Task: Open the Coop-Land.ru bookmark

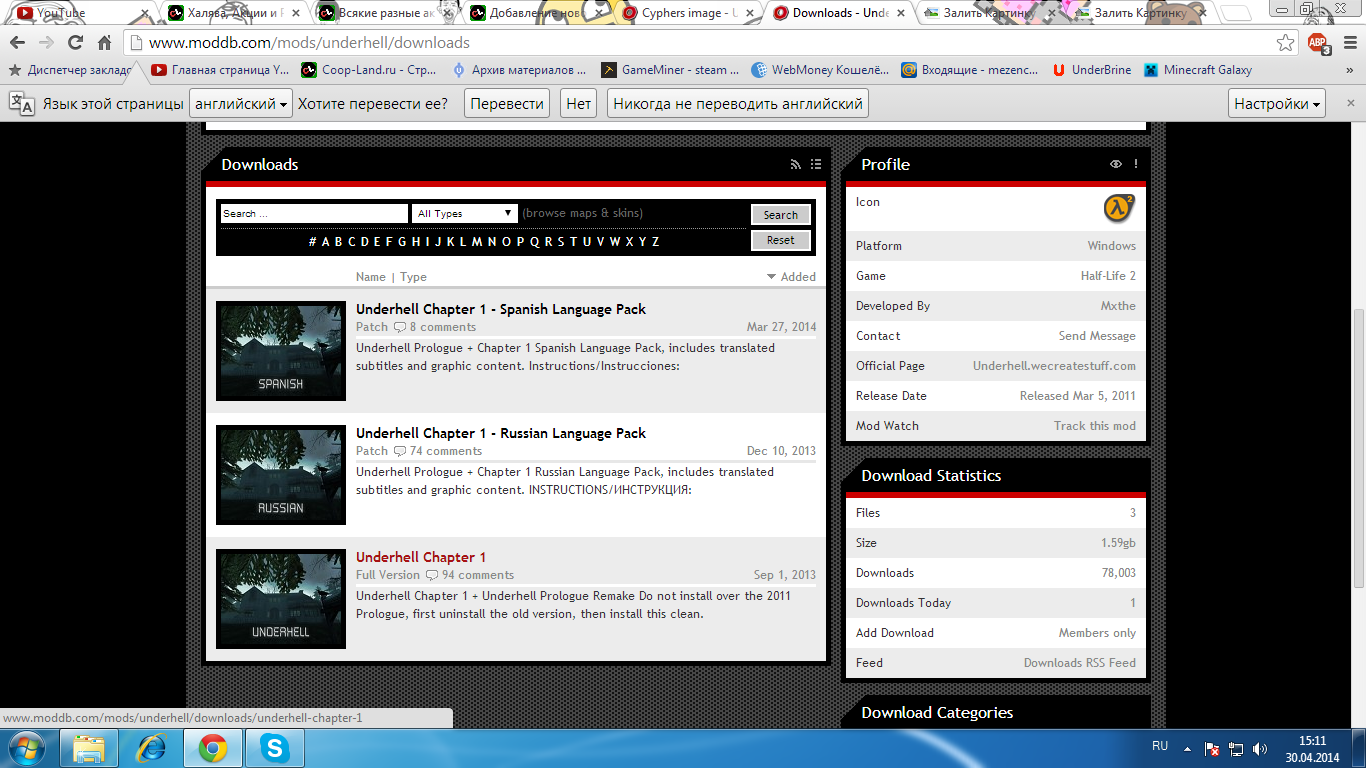Action: 369,70
